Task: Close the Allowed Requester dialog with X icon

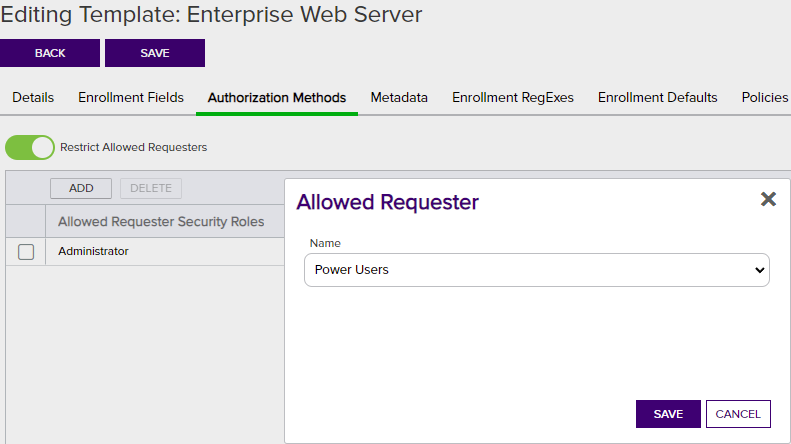Action: [x=768, y=199]
